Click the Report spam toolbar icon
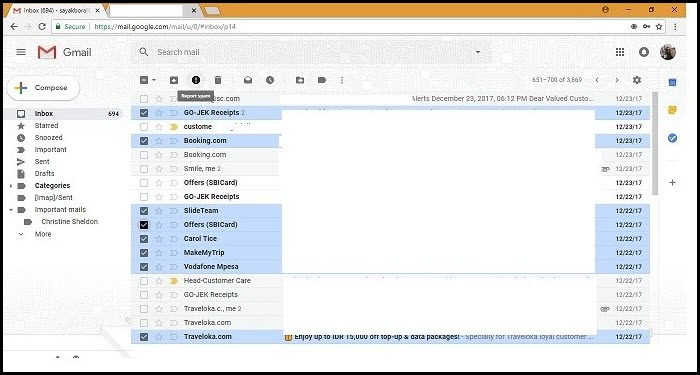 (196, 80)
